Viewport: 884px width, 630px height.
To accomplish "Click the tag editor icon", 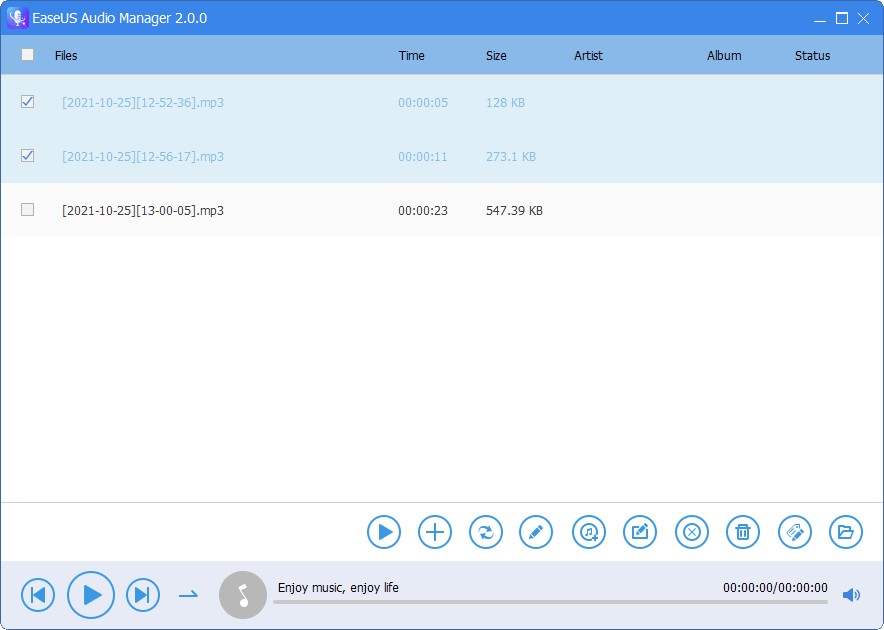I will point(795,532).
